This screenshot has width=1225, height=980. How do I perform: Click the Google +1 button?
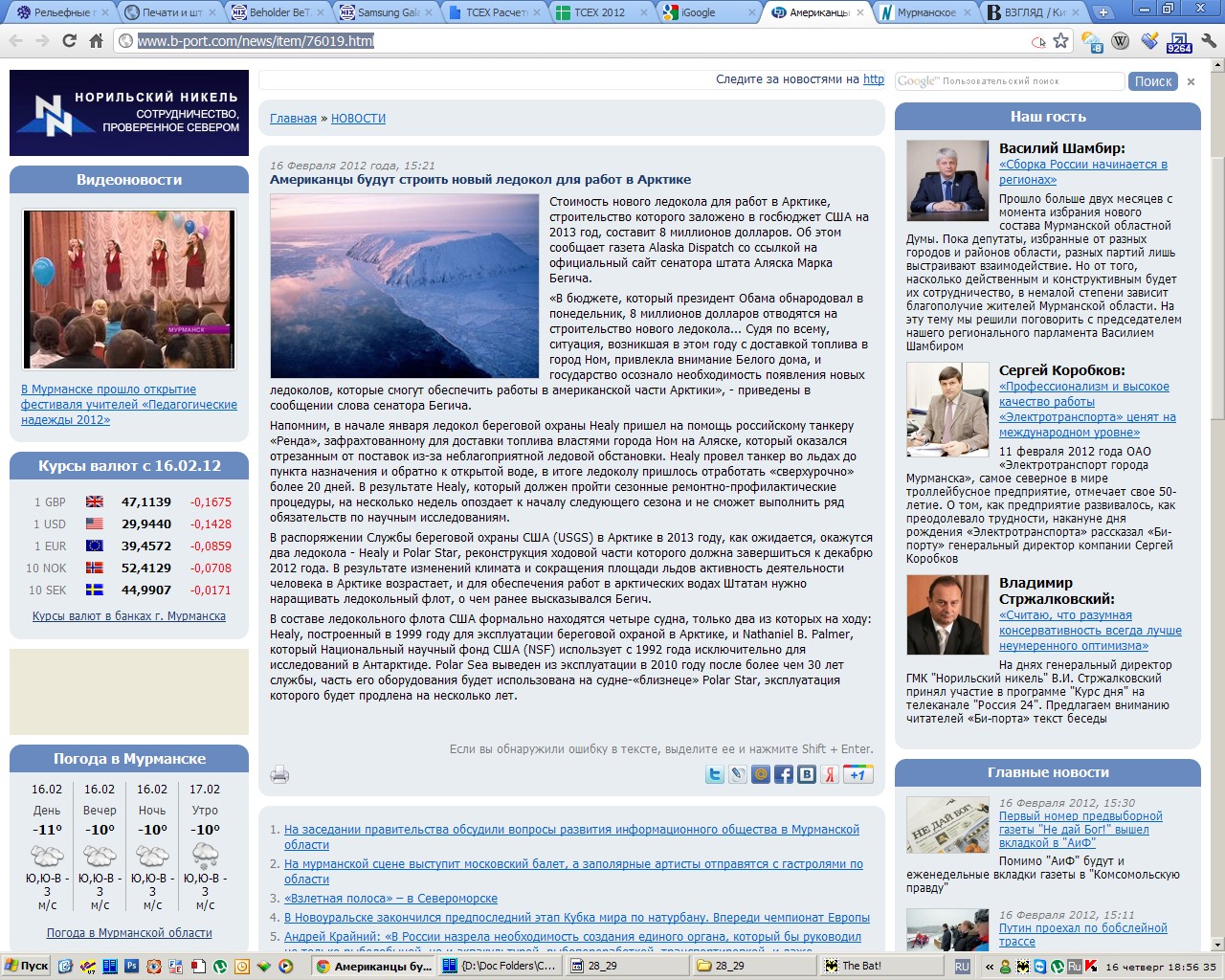(x=857, y=774)
